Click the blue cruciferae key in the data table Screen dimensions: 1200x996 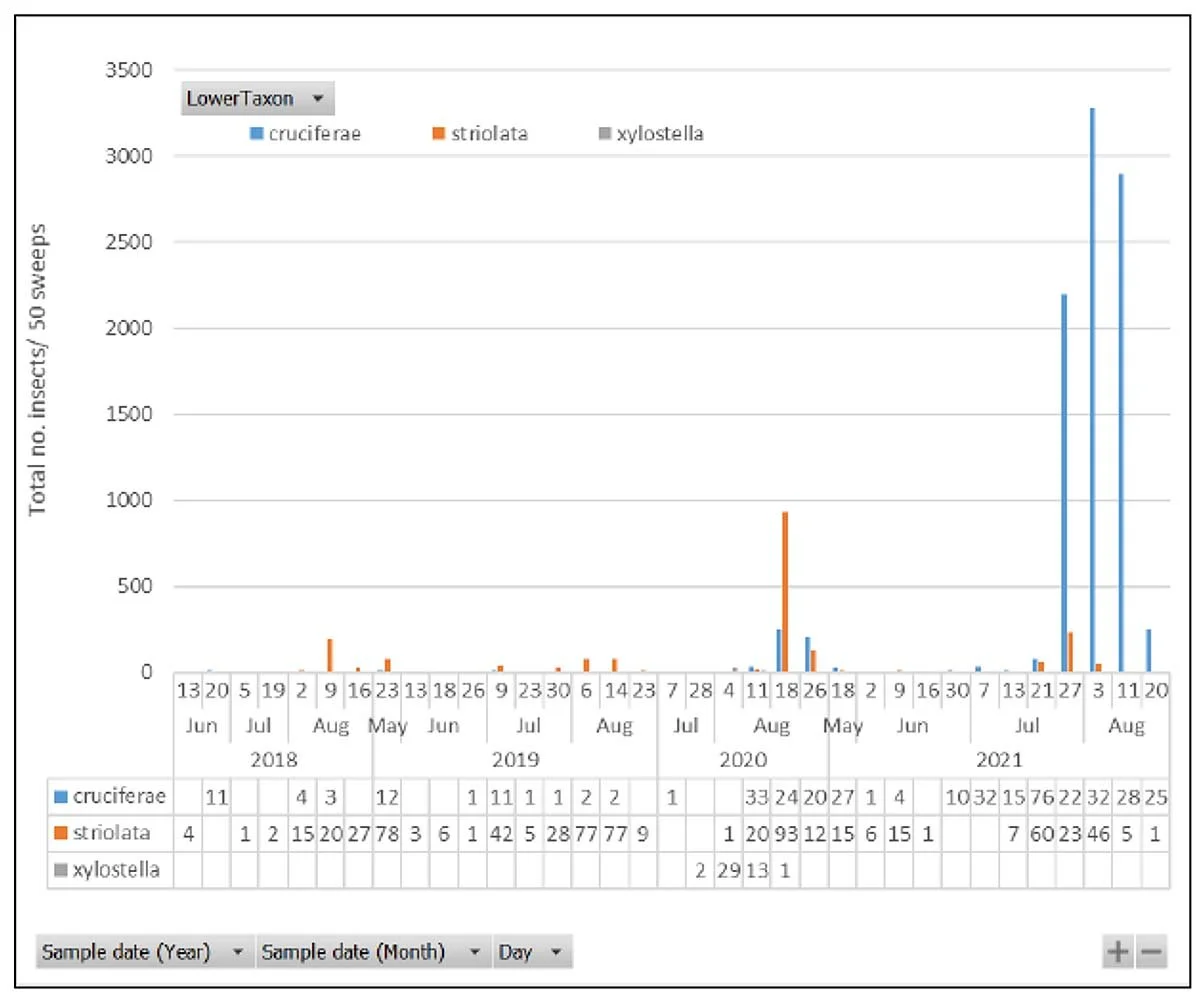[60, 797]
